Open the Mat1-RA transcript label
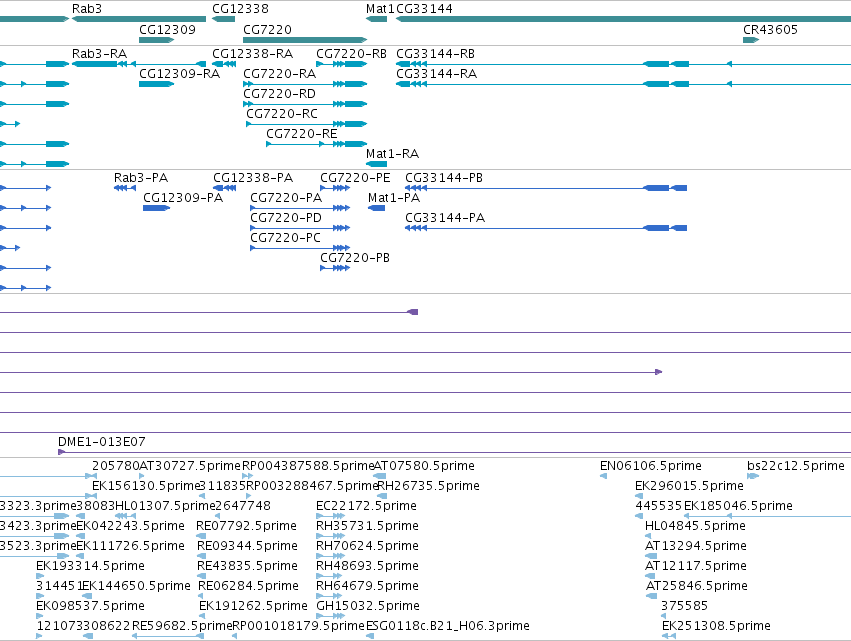851x641 pixels. 392,154
